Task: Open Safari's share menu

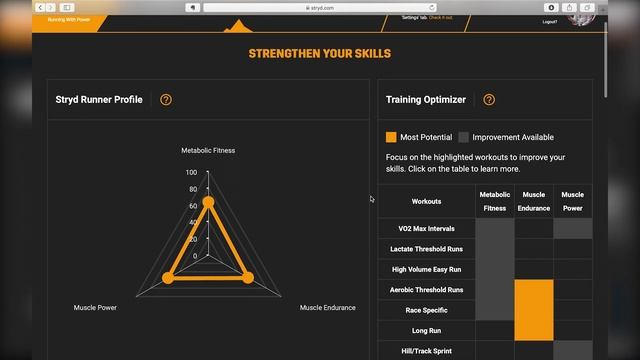Action: 569,7
